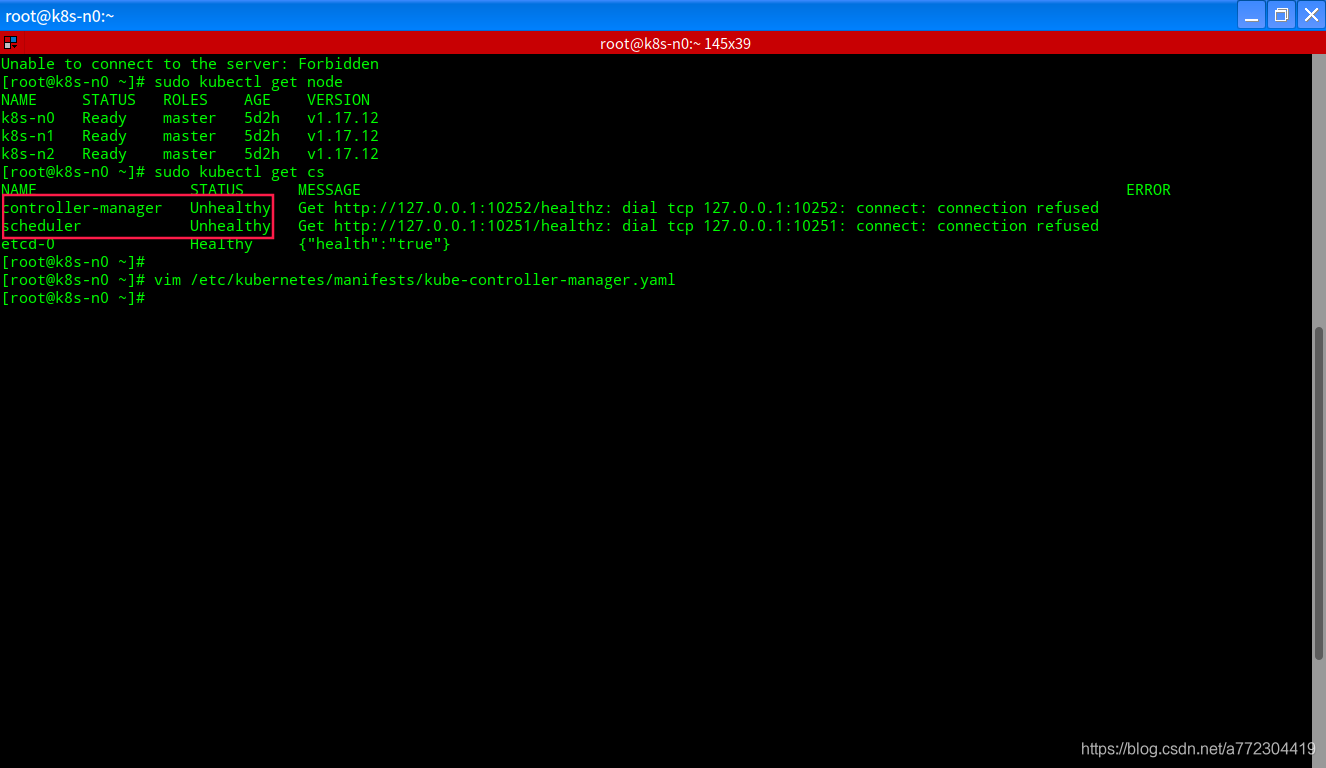Image resolution: width=1326 pixels, height=768 pixels.
Task: Close the root@k8s-n0 terminal window
Action: point(1311,15)
